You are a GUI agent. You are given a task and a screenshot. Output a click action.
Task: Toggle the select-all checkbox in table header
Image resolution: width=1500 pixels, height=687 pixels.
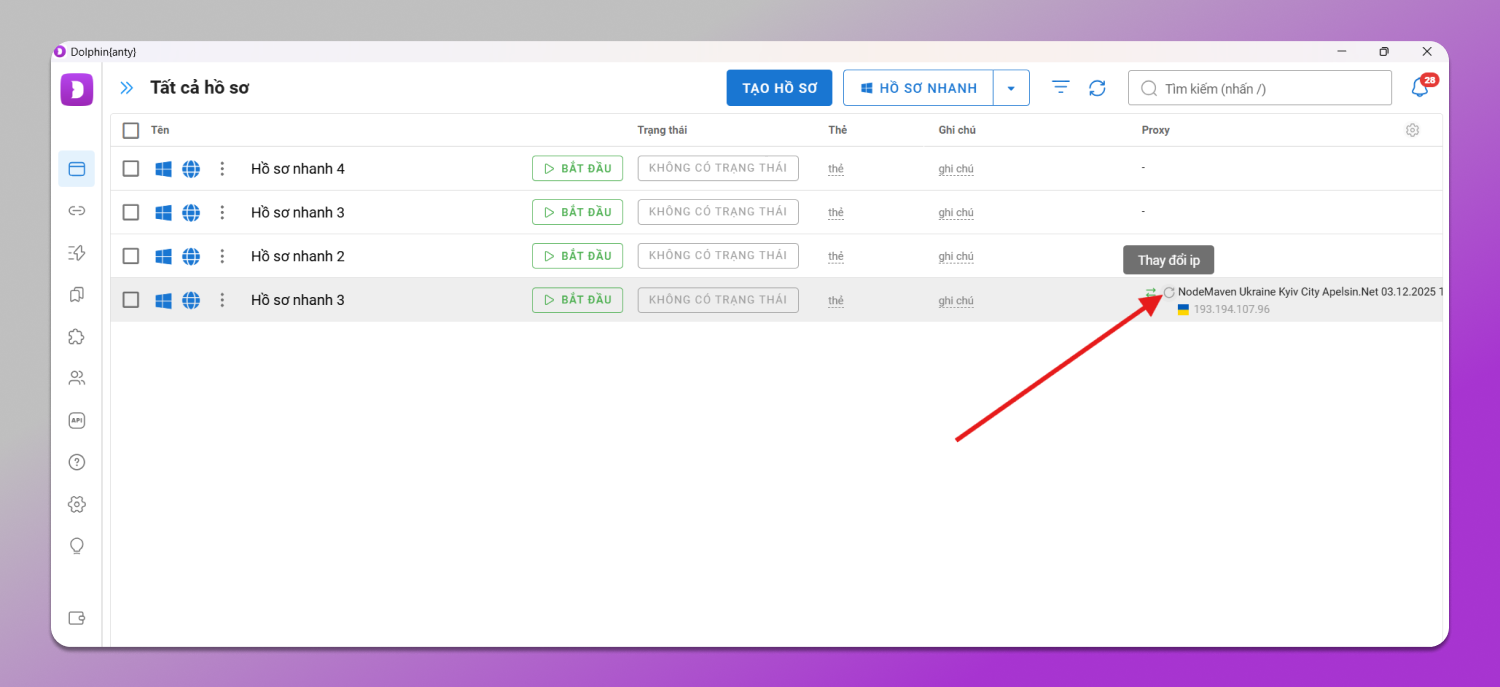(x=131, y=130)
